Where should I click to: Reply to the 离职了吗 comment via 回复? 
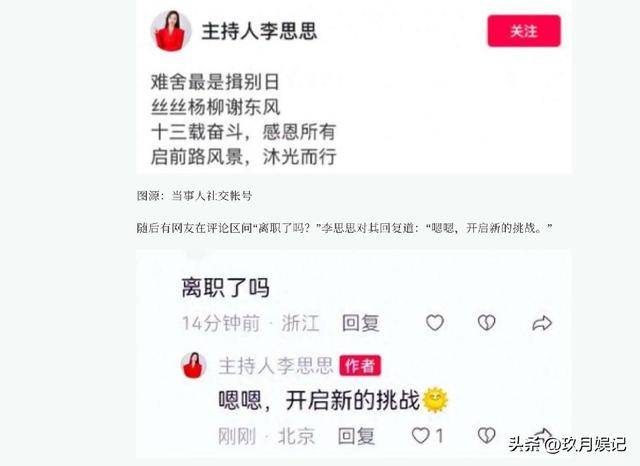point(361,323)
